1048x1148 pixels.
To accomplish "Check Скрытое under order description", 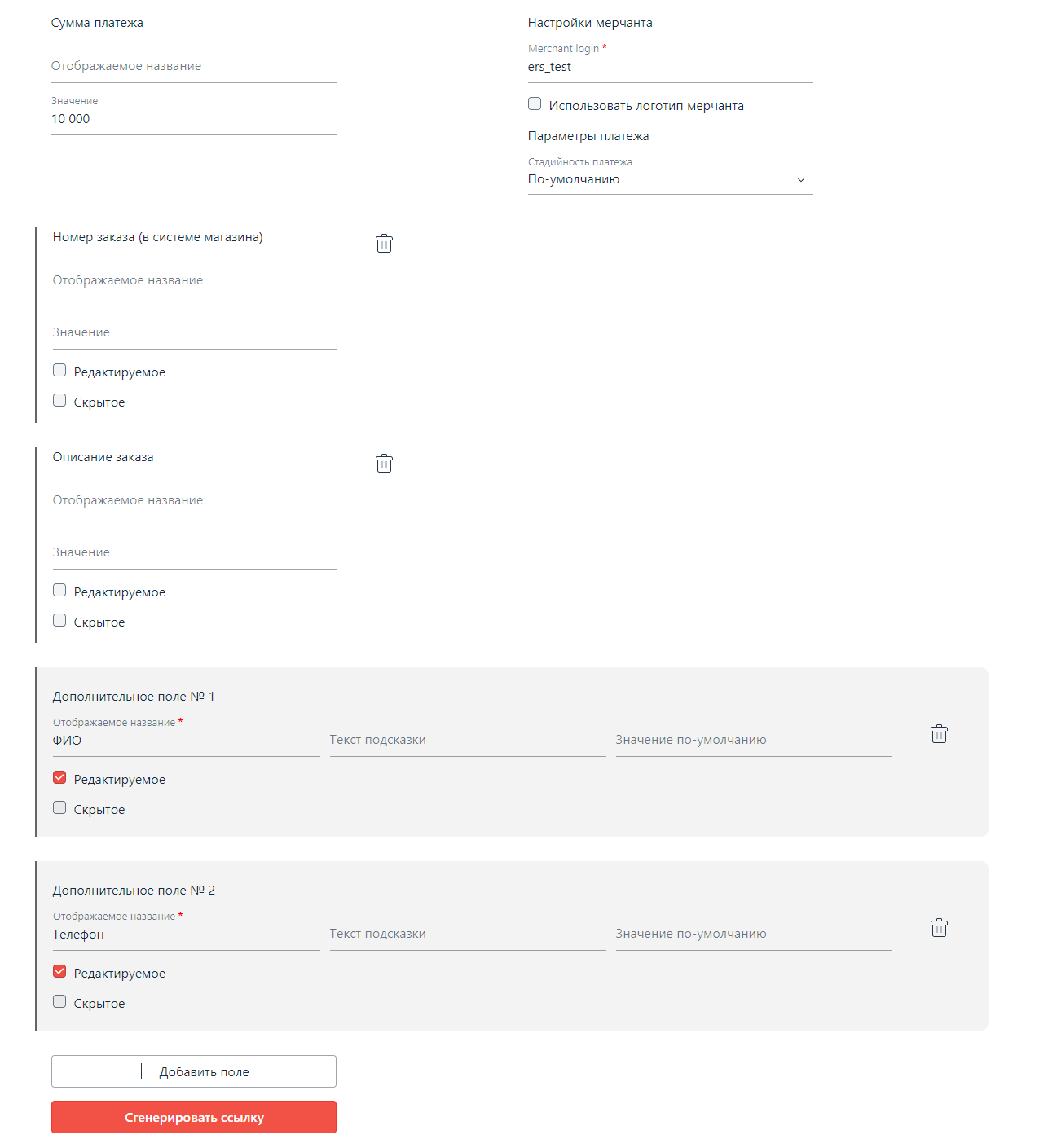I will pos(59,621).
